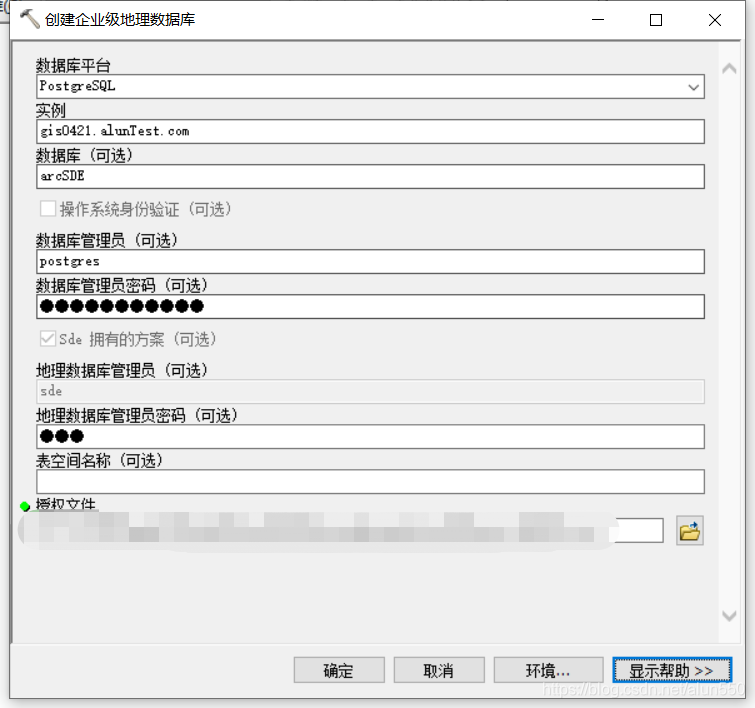
Task: Confirm with the 确定 button
Action: tap(339, 670)
